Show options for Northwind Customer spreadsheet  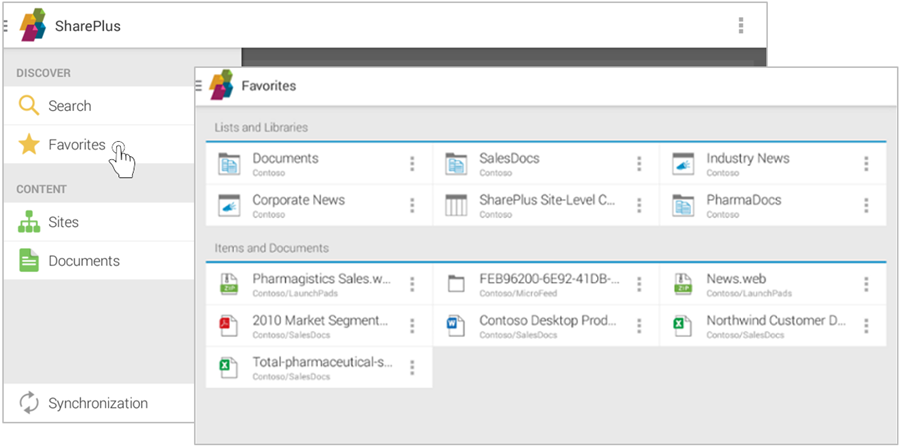866,326
